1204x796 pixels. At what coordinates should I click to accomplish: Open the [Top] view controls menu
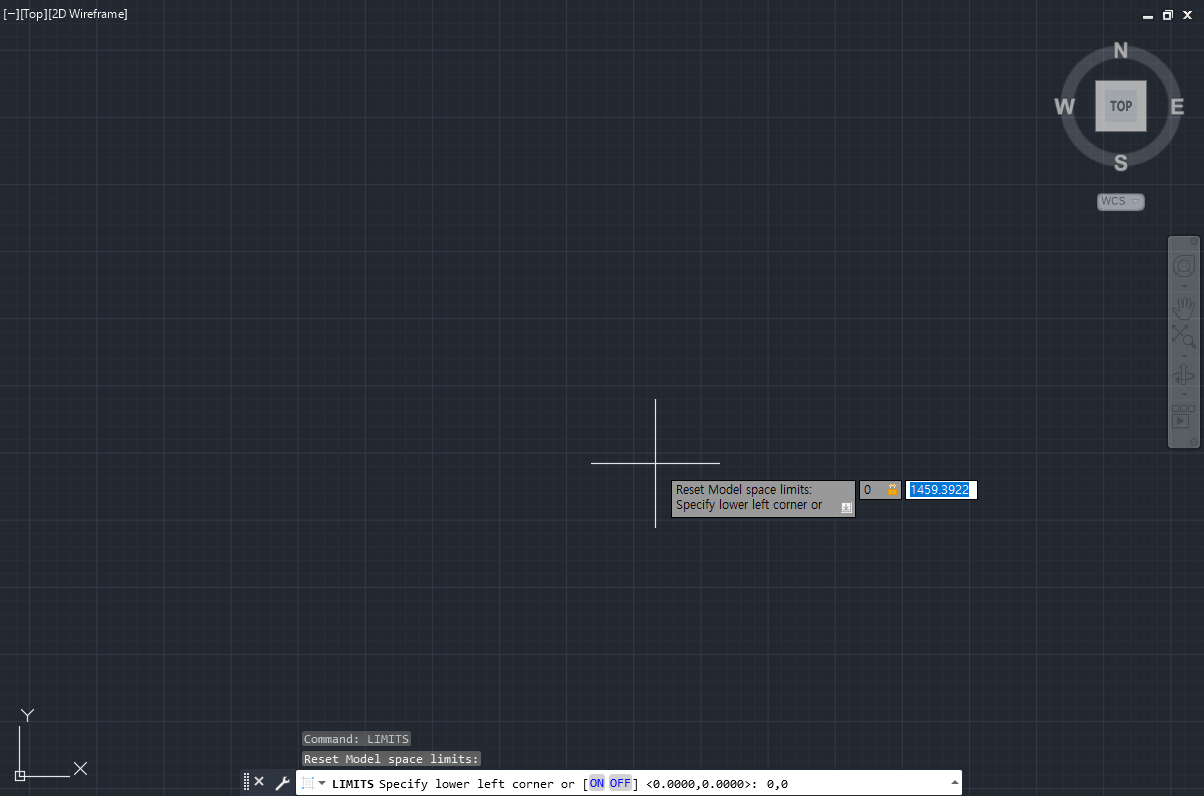click(33, 14)
